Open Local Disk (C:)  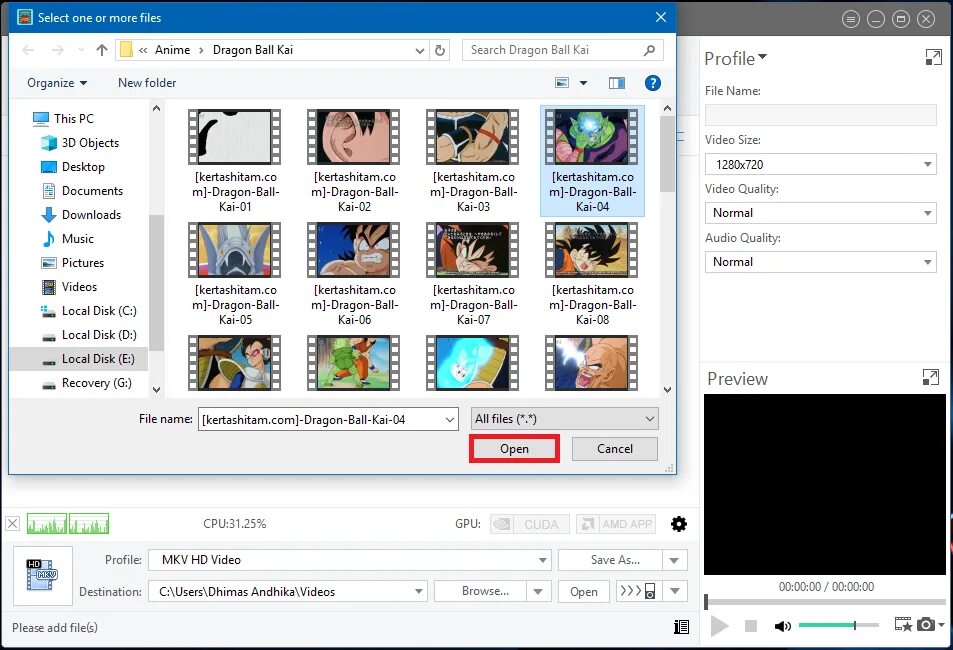[88, 311]
